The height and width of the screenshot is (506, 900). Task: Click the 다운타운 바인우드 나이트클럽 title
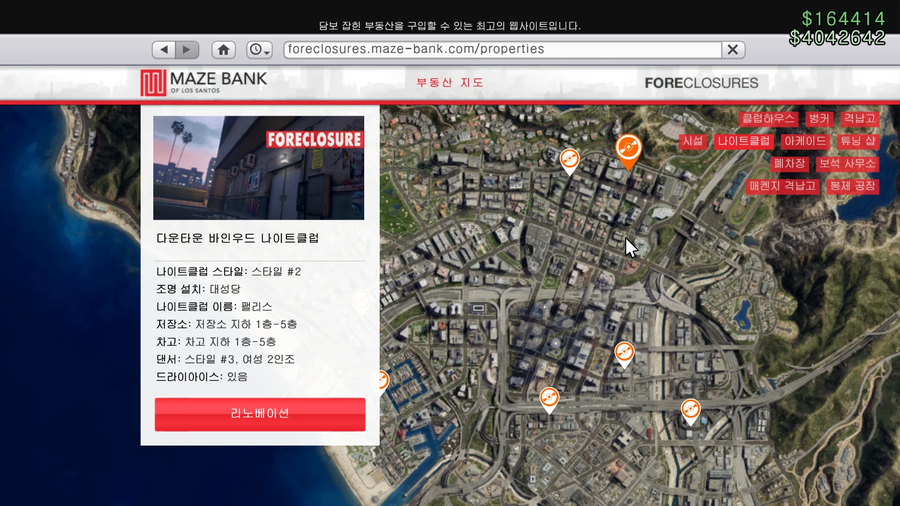point(237,238)
